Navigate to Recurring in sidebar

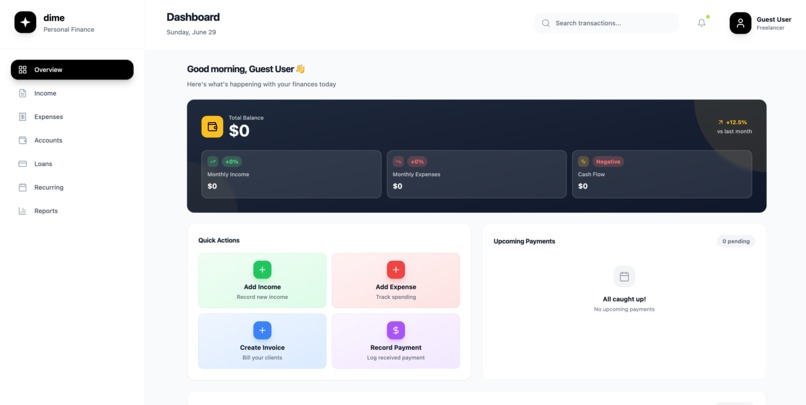click(72, 188)
